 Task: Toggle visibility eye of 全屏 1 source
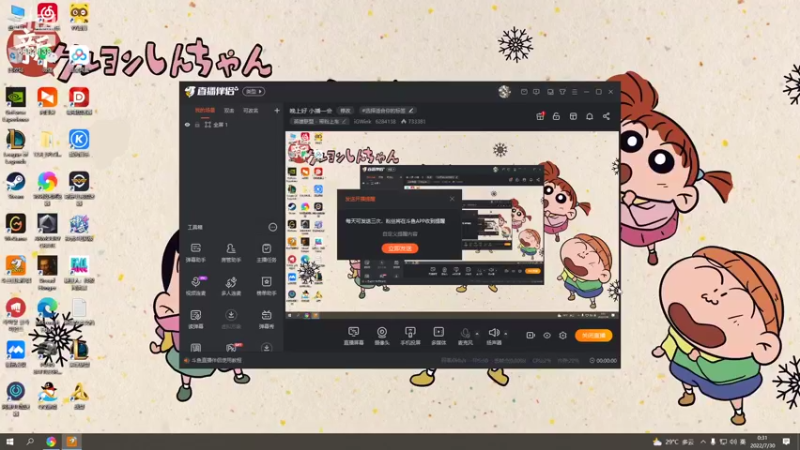[187, 124]
